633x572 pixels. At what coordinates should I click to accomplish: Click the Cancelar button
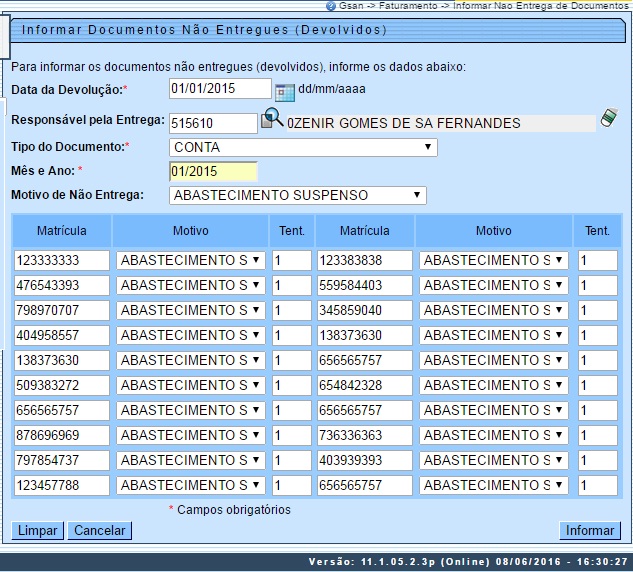pyautogui.click(x=100, y=530)
